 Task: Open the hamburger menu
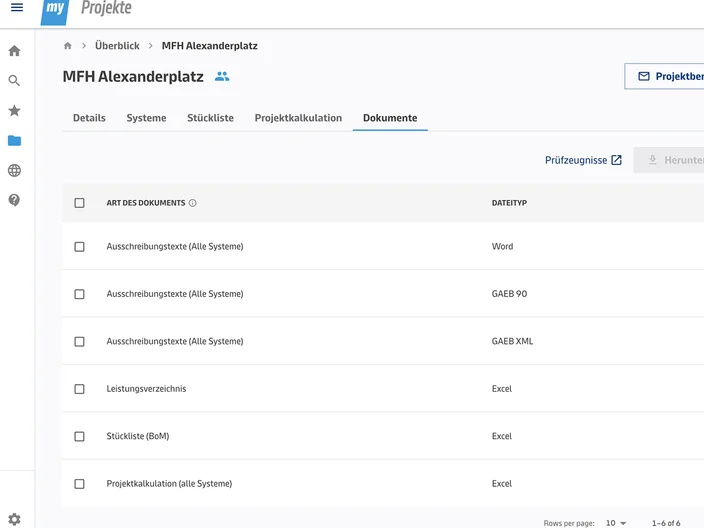[17, 7]
